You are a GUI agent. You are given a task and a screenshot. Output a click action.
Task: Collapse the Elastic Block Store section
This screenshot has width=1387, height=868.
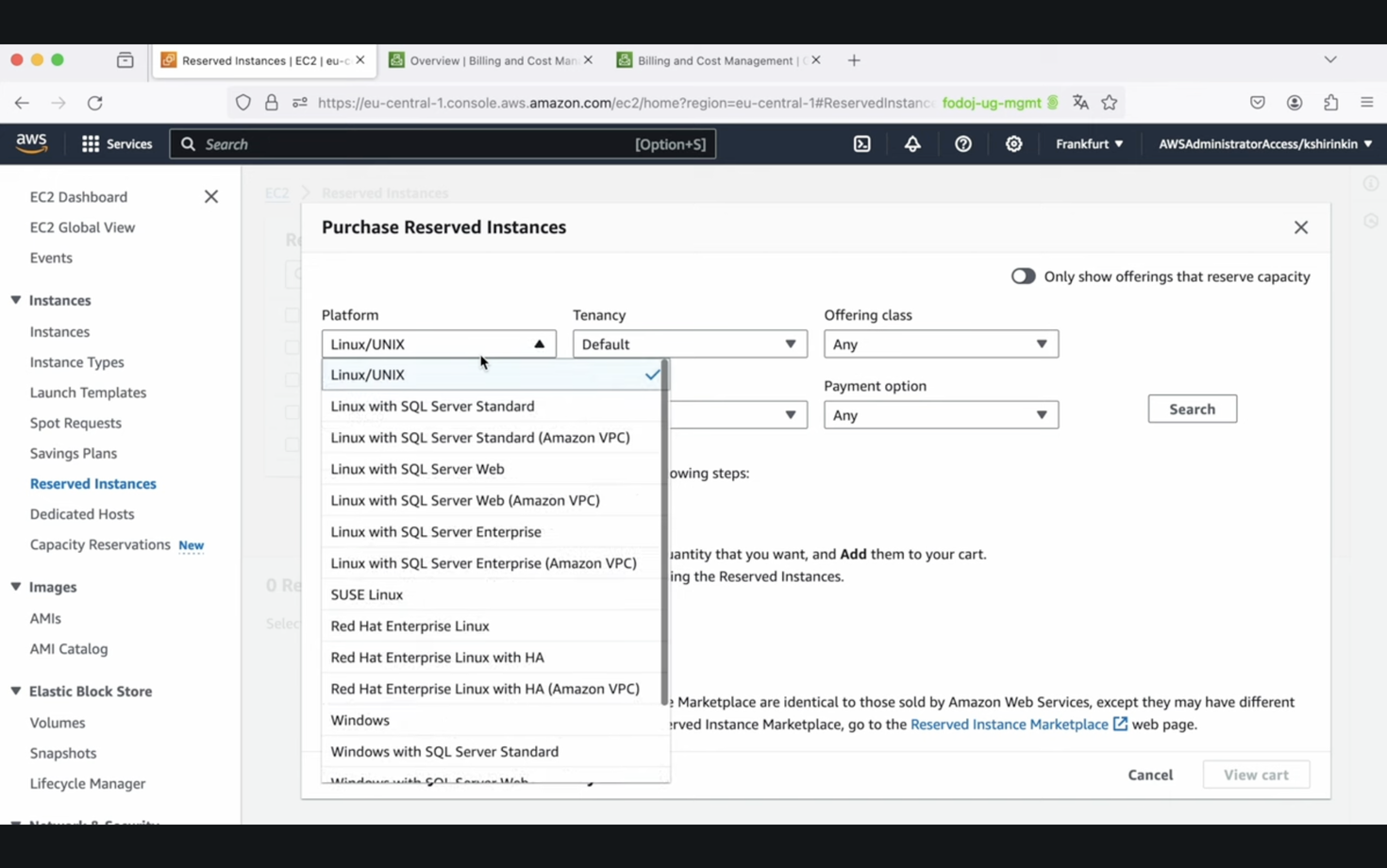tap(16, 691)
